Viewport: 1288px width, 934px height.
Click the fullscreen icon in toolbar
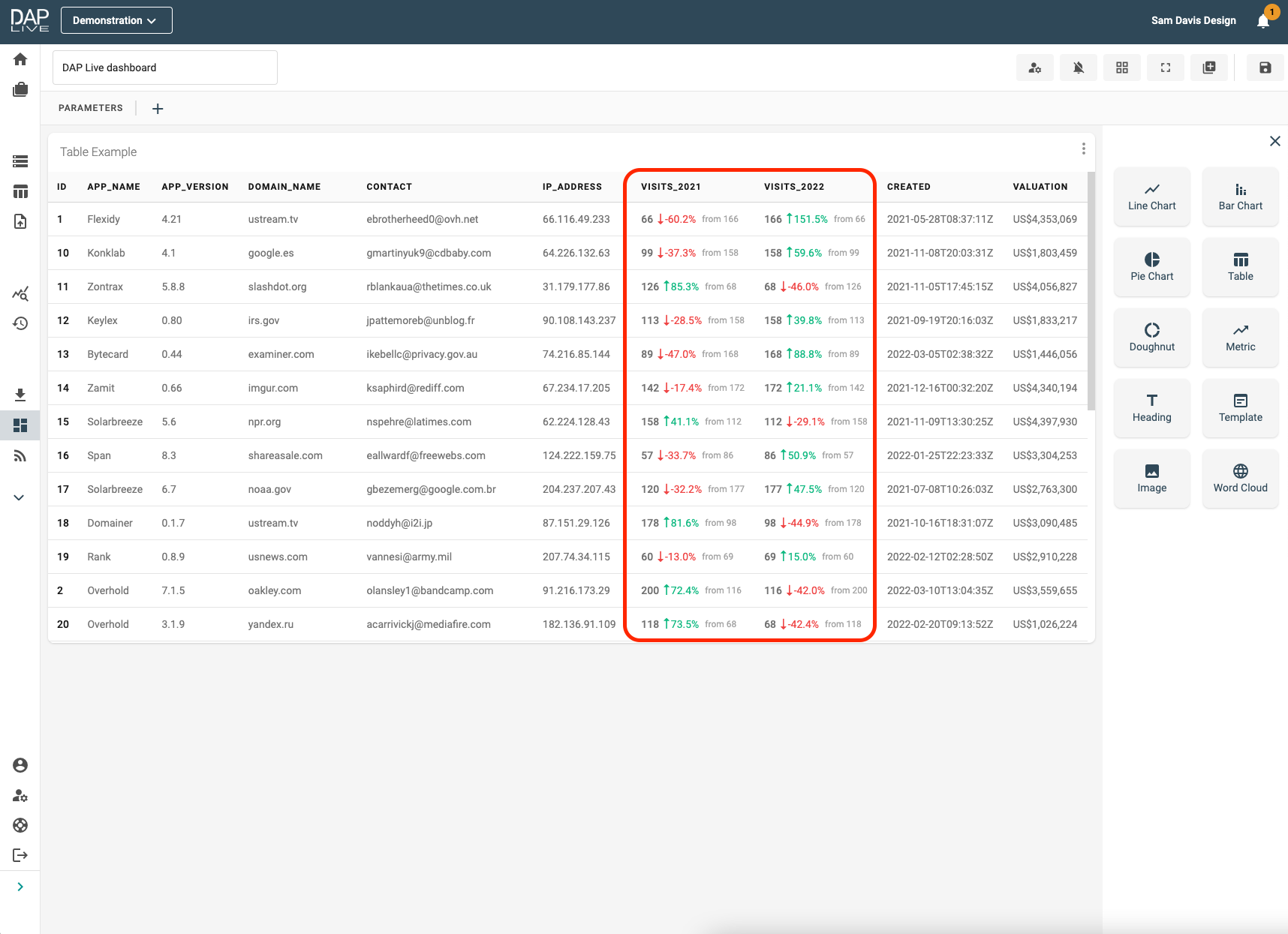[x=1166, y=68]
